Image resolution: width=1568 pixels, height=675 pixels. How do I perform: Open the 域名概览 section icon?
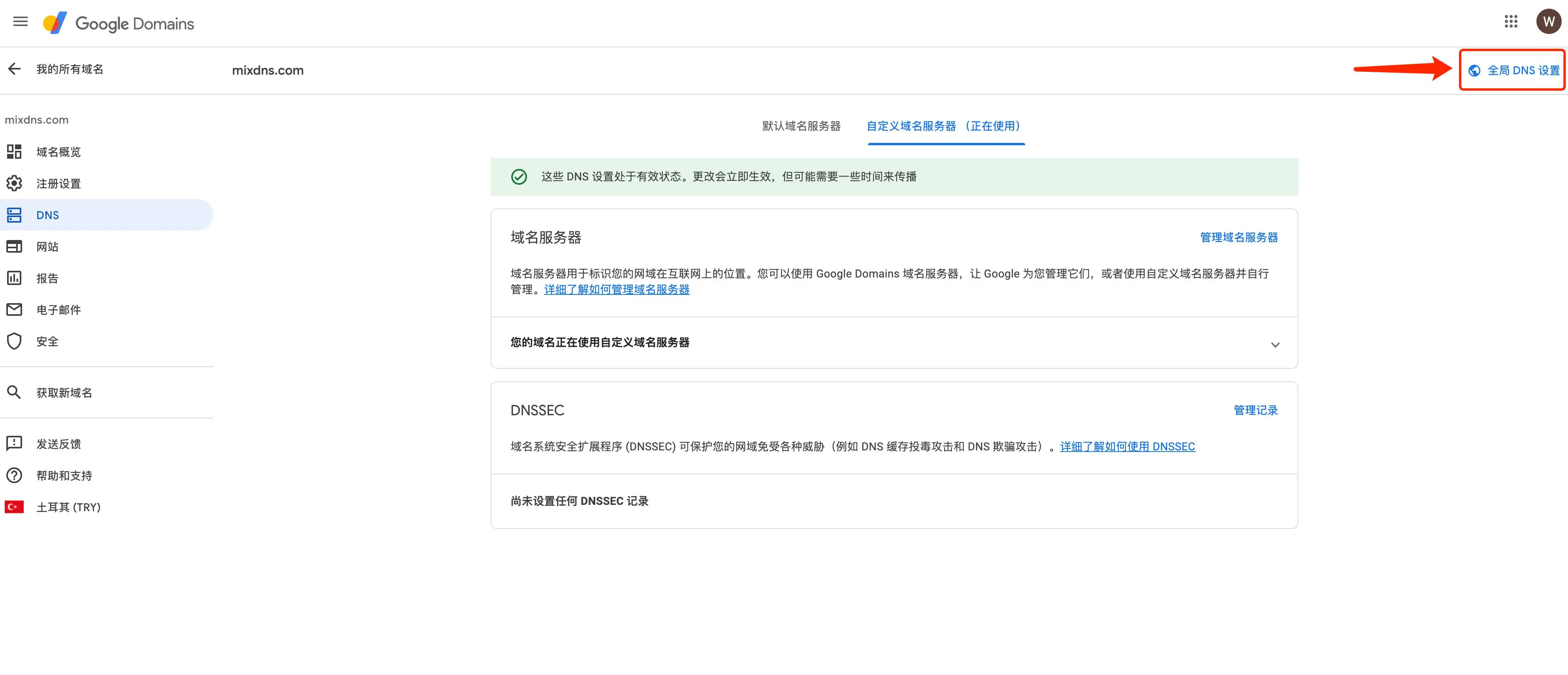[x=14, y=152]
